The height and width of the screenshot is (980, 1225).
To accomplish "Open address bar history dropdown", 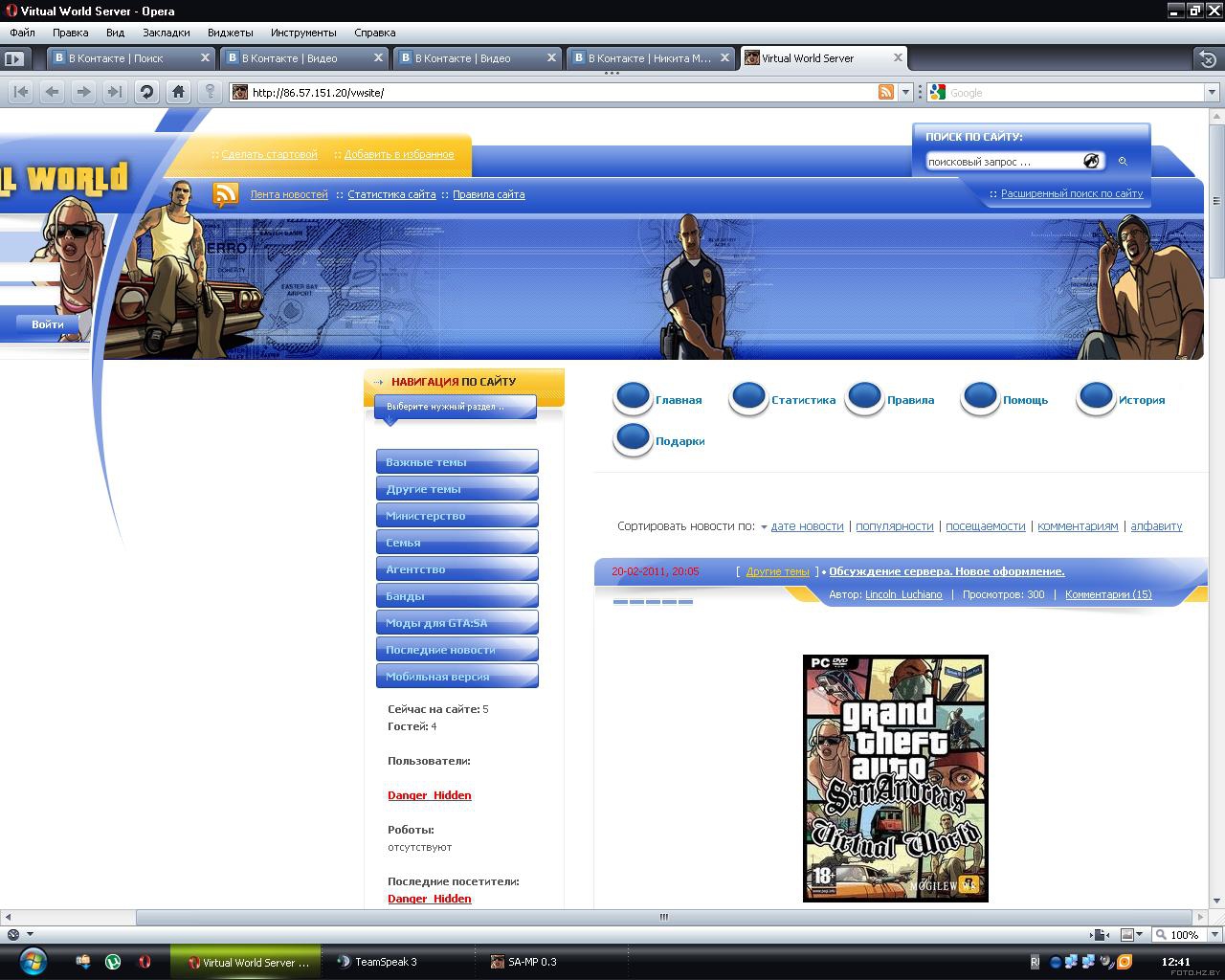I will [x=905, y=92].
